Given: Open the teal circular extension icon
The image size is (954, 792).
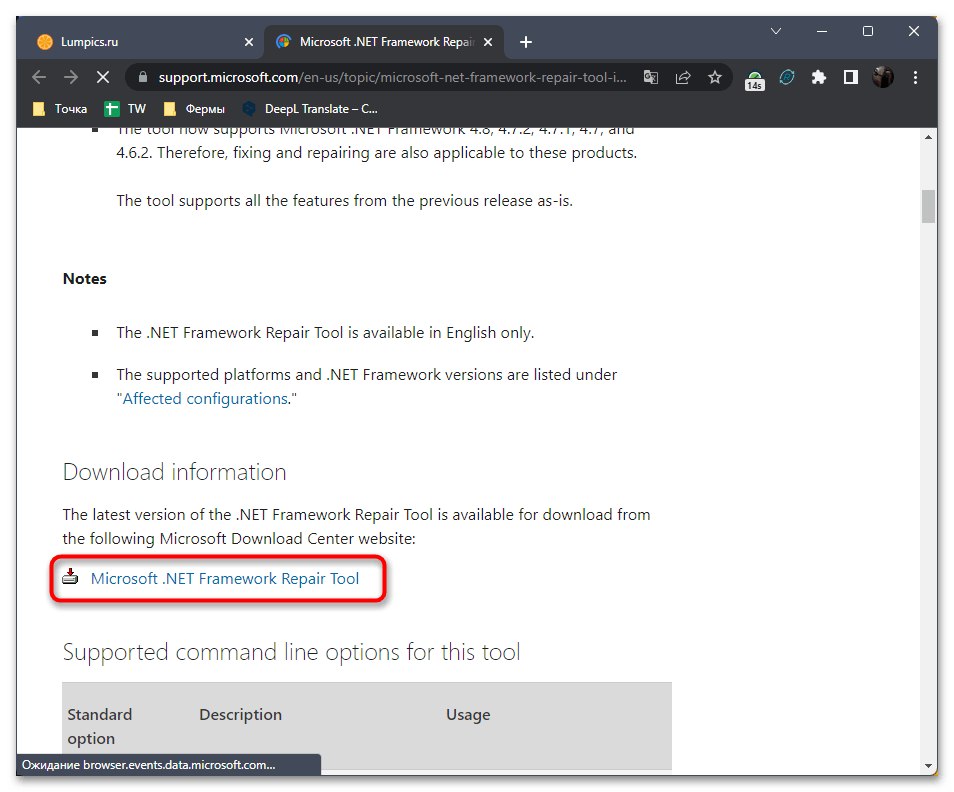Looking at the screenshot, I should pyautogui.click(x=787, y=77).
